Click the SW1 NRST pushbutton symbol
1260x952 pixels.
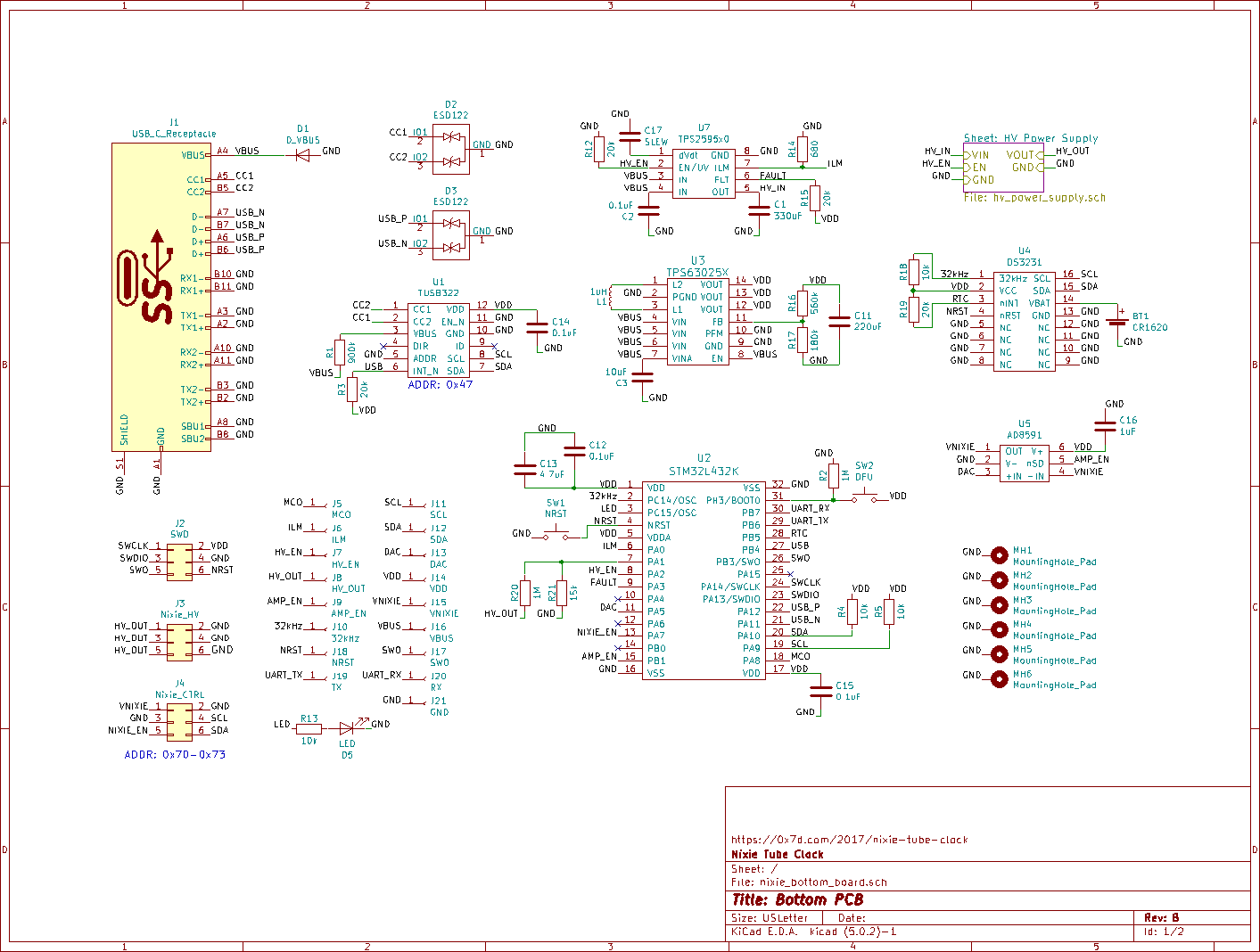point(556,535)
